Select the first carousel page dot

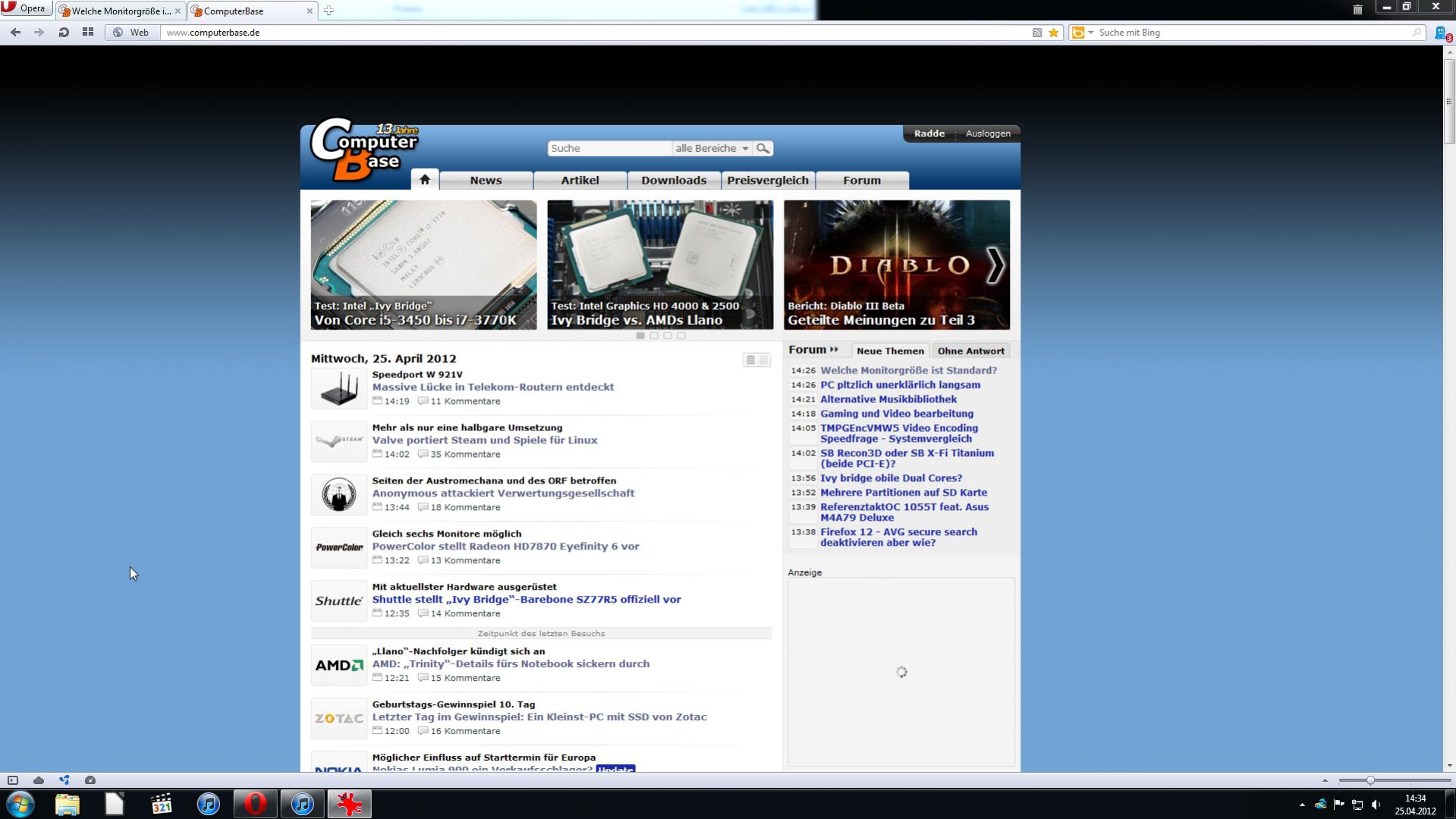pos(640,335)
